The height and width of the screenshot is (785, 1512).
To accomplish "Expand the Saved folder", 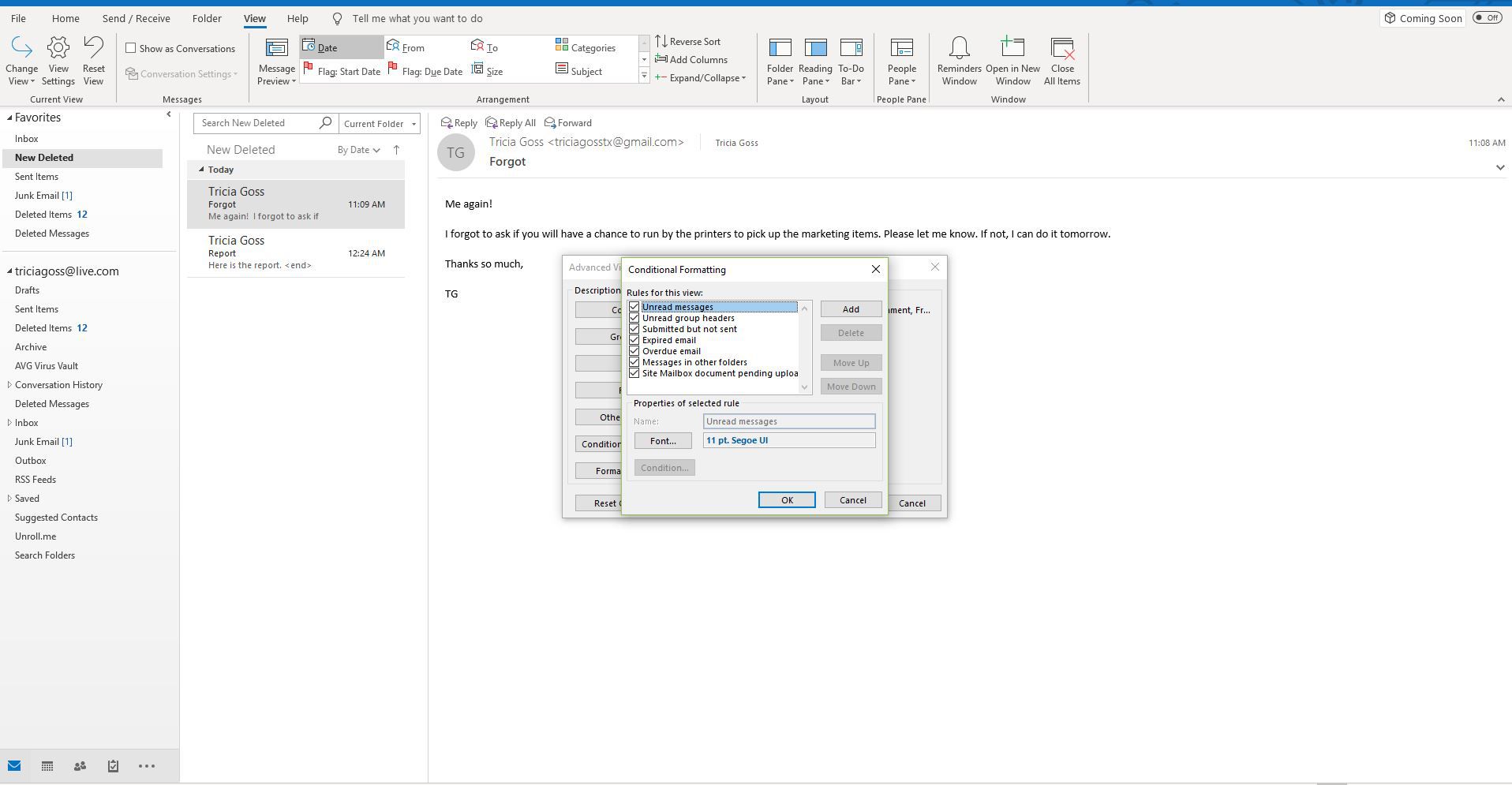I will coord(9,499).
